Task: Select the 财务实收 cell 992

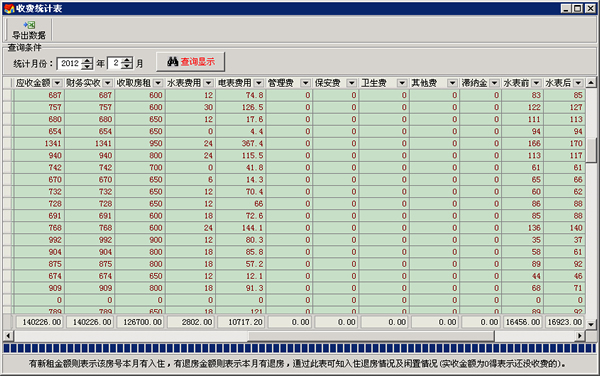Action: 89,240
